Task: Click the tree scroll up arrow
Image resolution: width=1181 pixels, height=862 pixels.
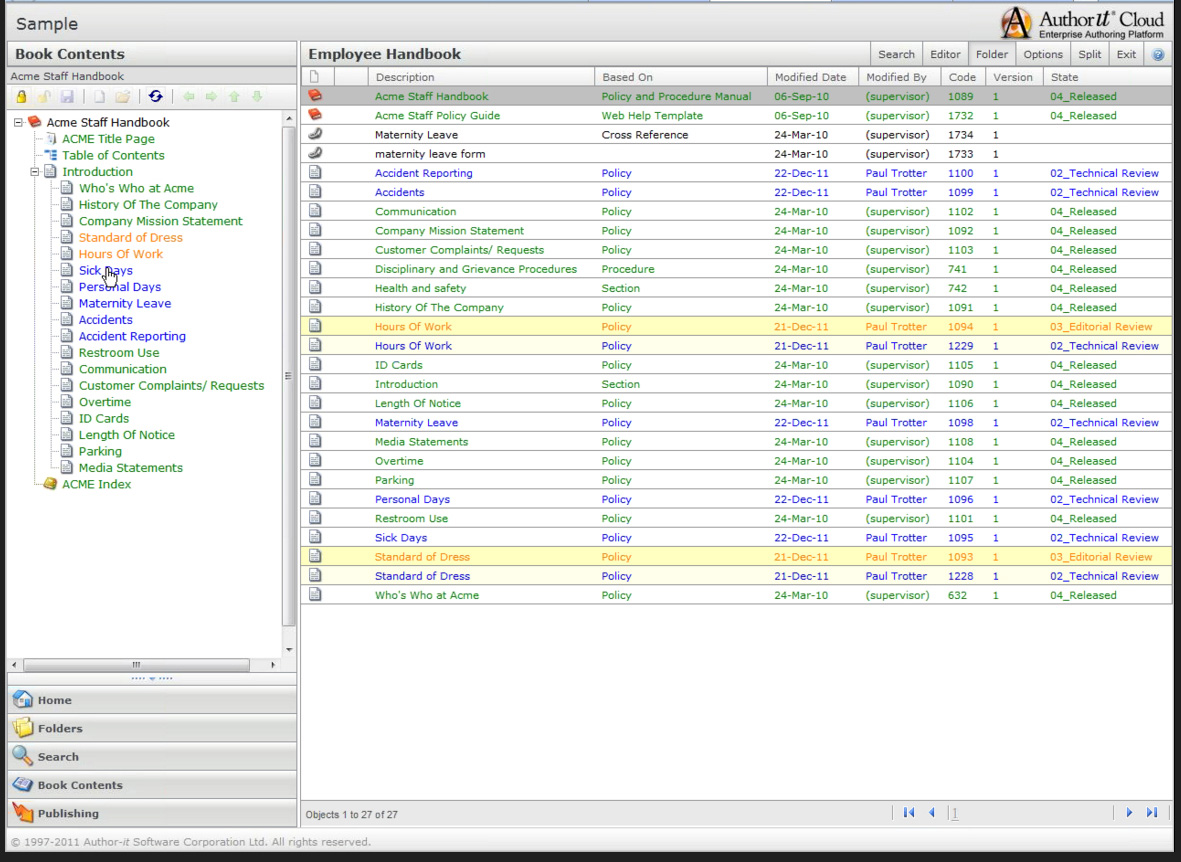Action: click(289, 118)
